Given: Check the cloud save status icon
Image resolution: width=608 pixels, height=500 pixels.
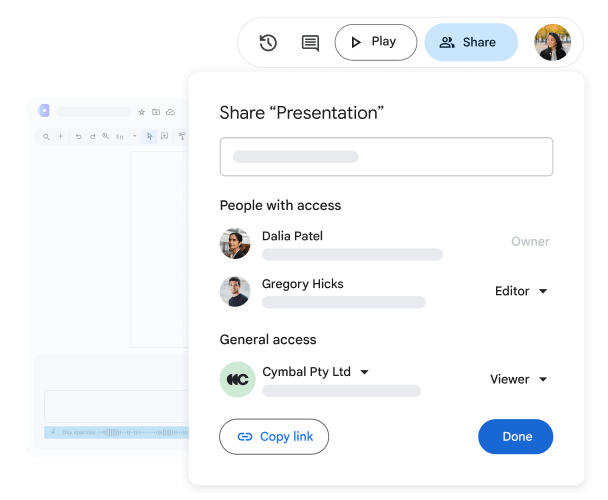Looking at the screenshot, I should pos(171,112).
